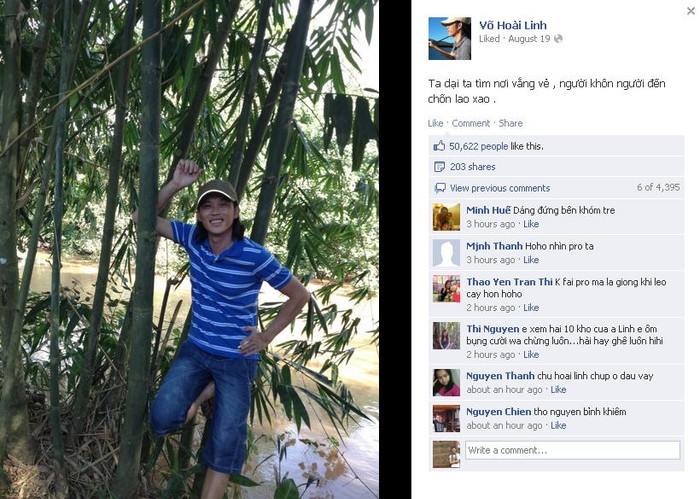Open Minh Huế's avatar thumbnail
The width and height of the screenshot is (700, 499).
pyautogui.click(x=446, y=217)
